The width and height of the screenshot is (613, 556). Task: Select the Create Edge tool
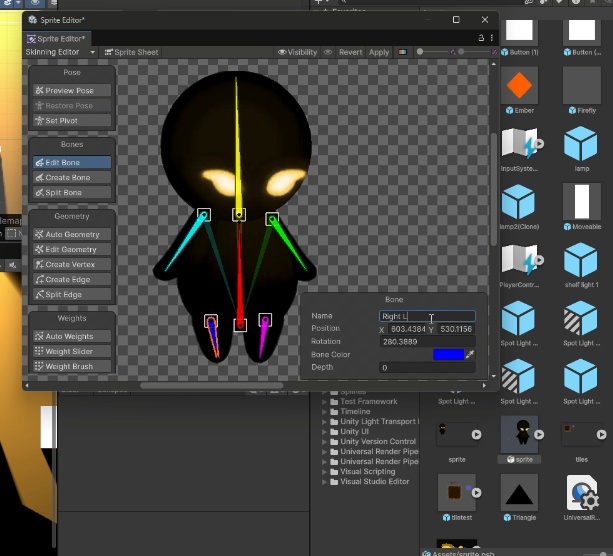(72, 280)
